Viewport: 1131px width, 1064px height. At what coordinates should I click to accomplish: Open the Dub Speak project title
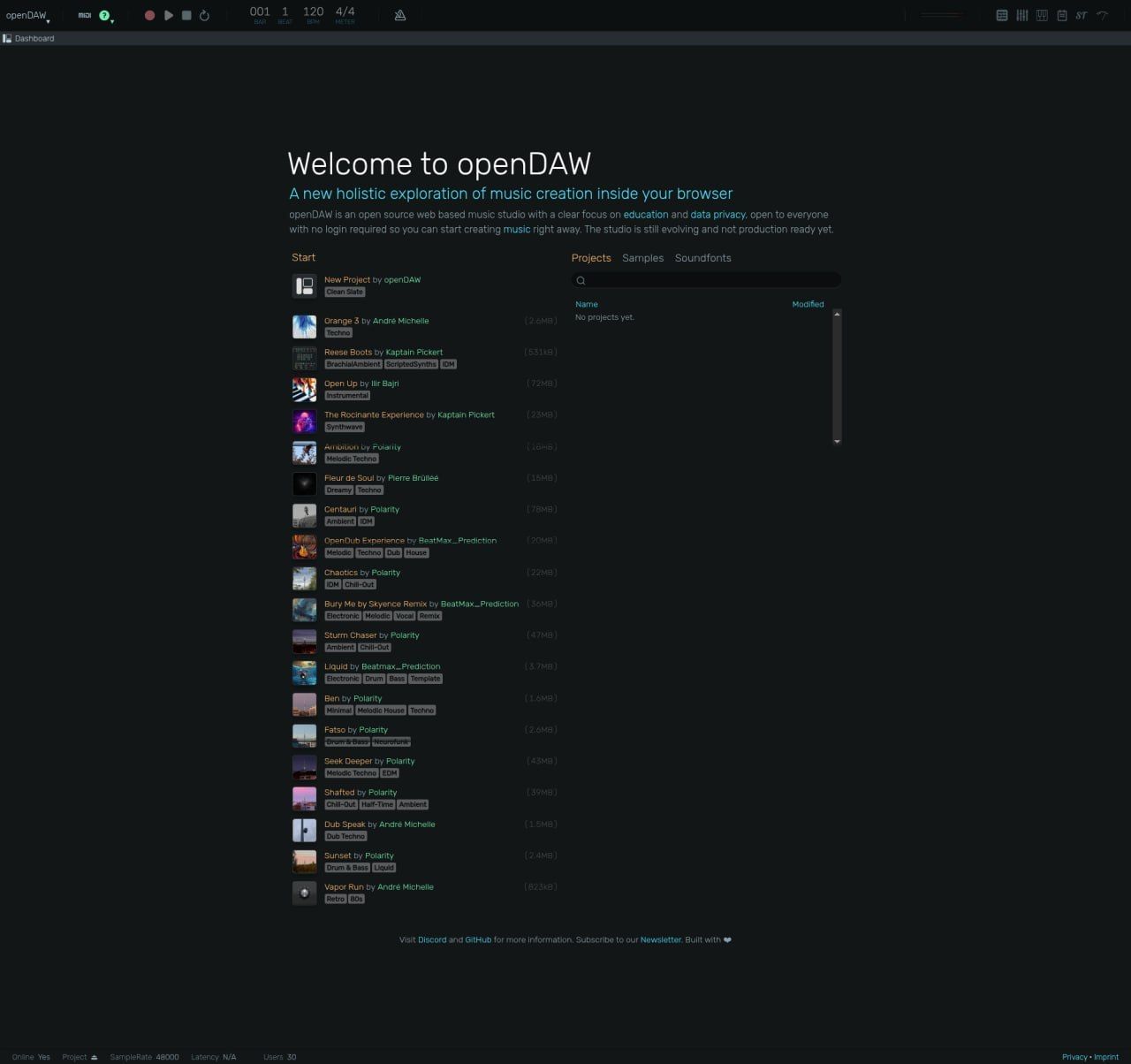pos(345,825)
